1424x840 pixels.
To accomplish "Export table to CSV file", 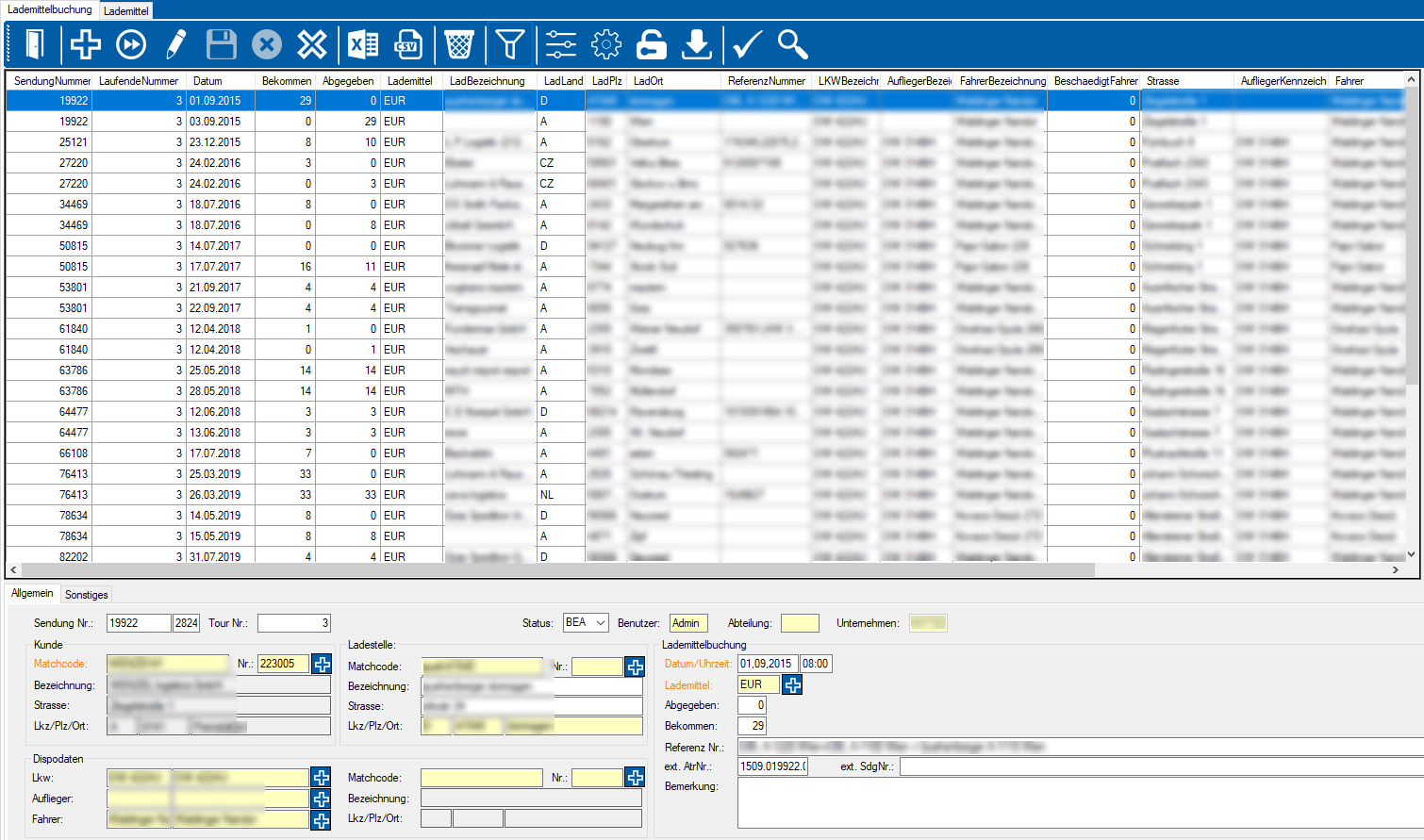I will pos(408,44).
